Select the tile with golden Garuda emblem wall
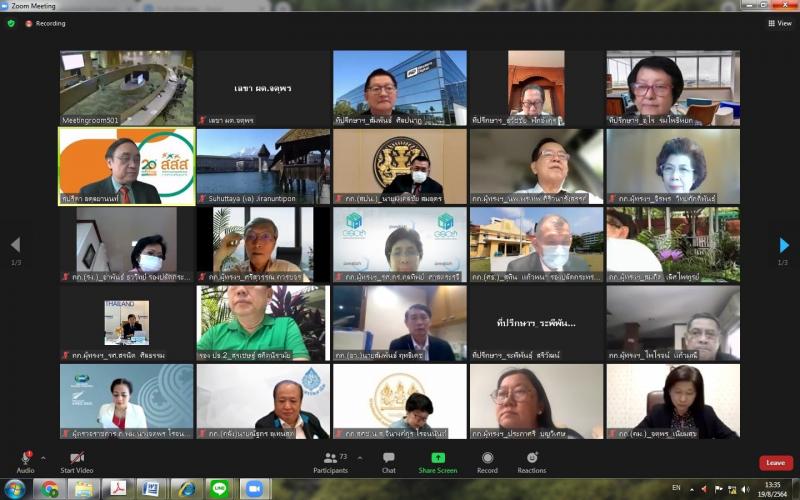800x500 pixels. [x=400, y=166]
